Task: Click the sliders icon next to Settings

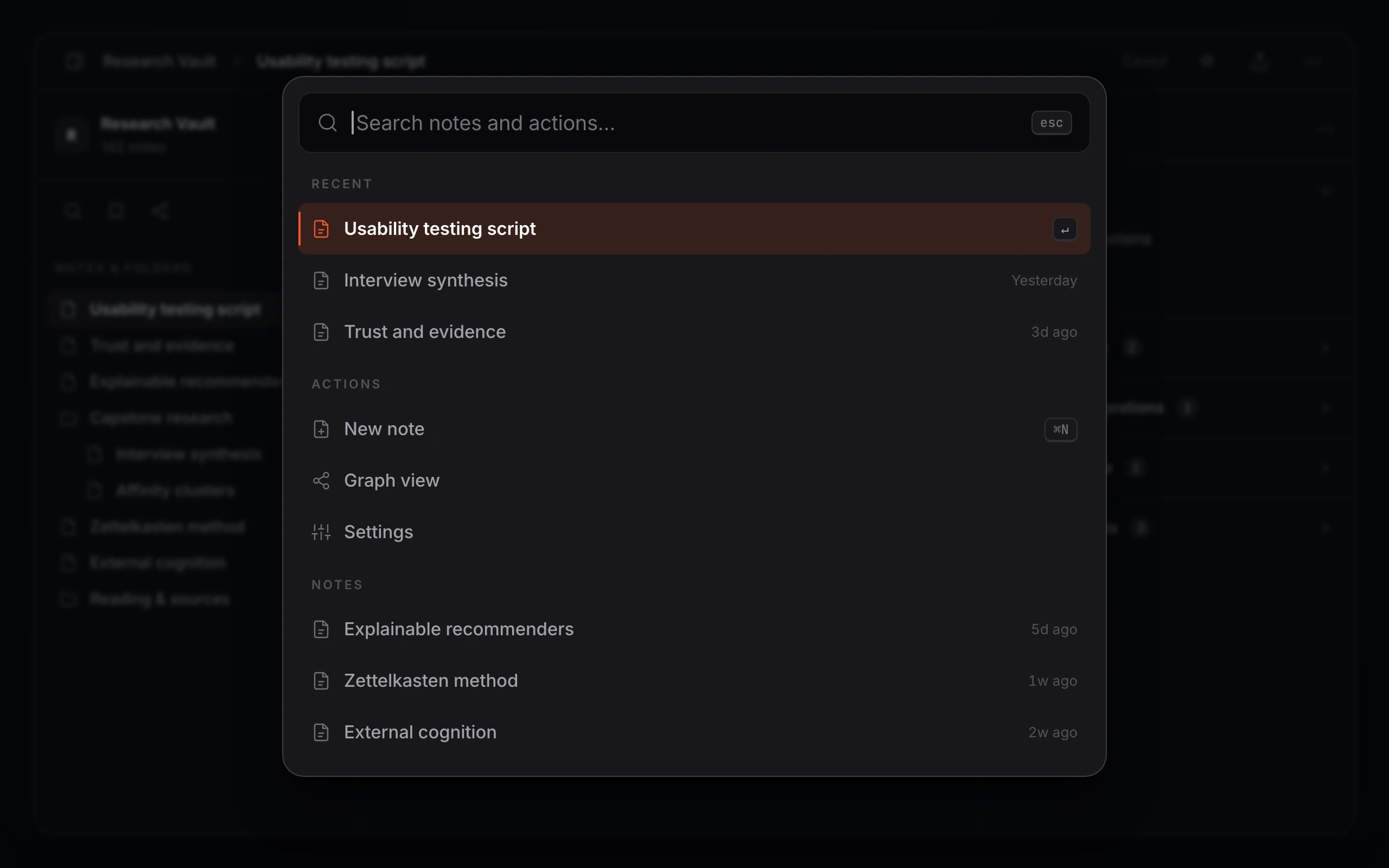Action: click(321, 532)
